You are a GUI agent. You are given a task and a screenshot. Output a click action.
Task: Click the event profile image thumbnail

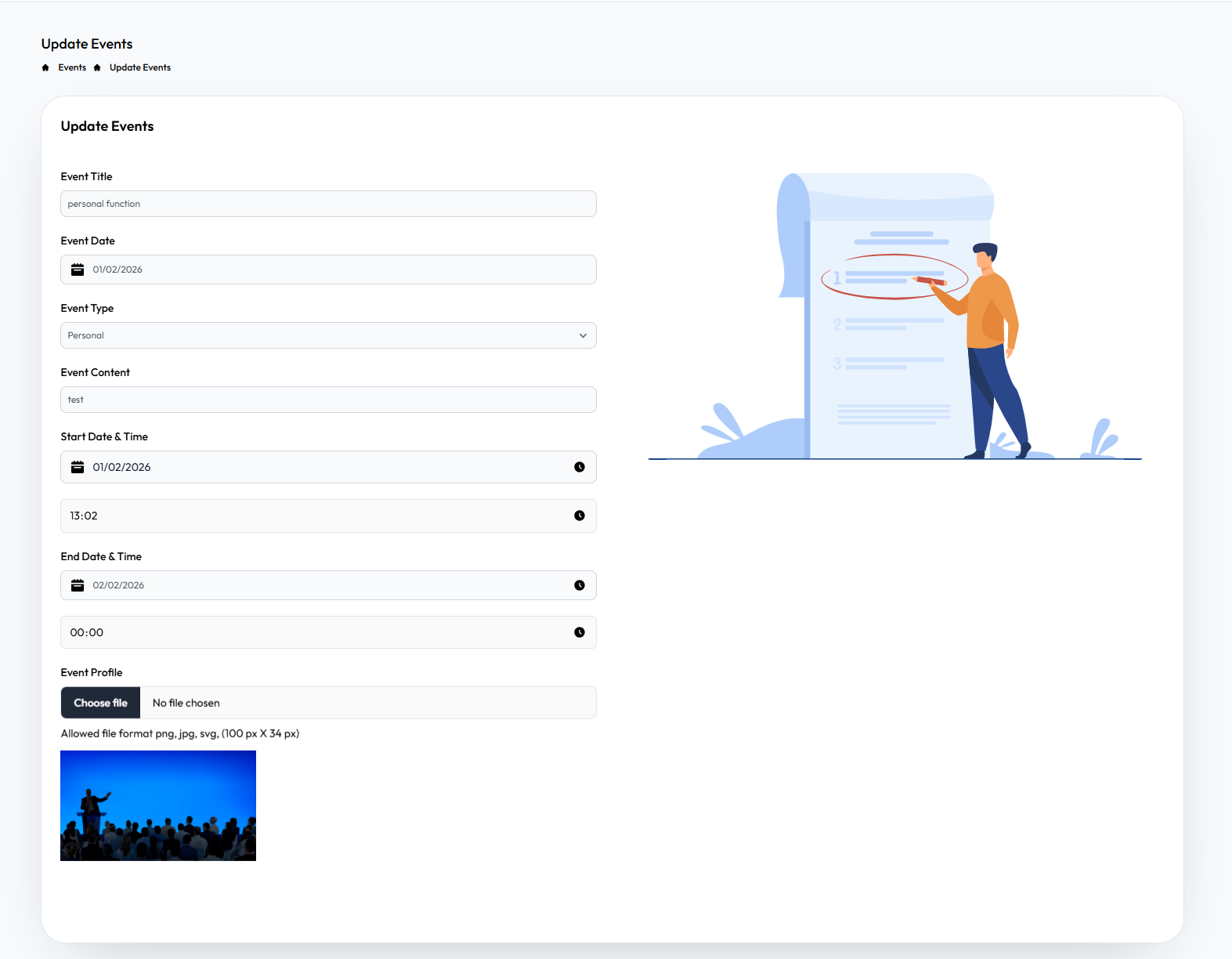click(x=158, y=805)
